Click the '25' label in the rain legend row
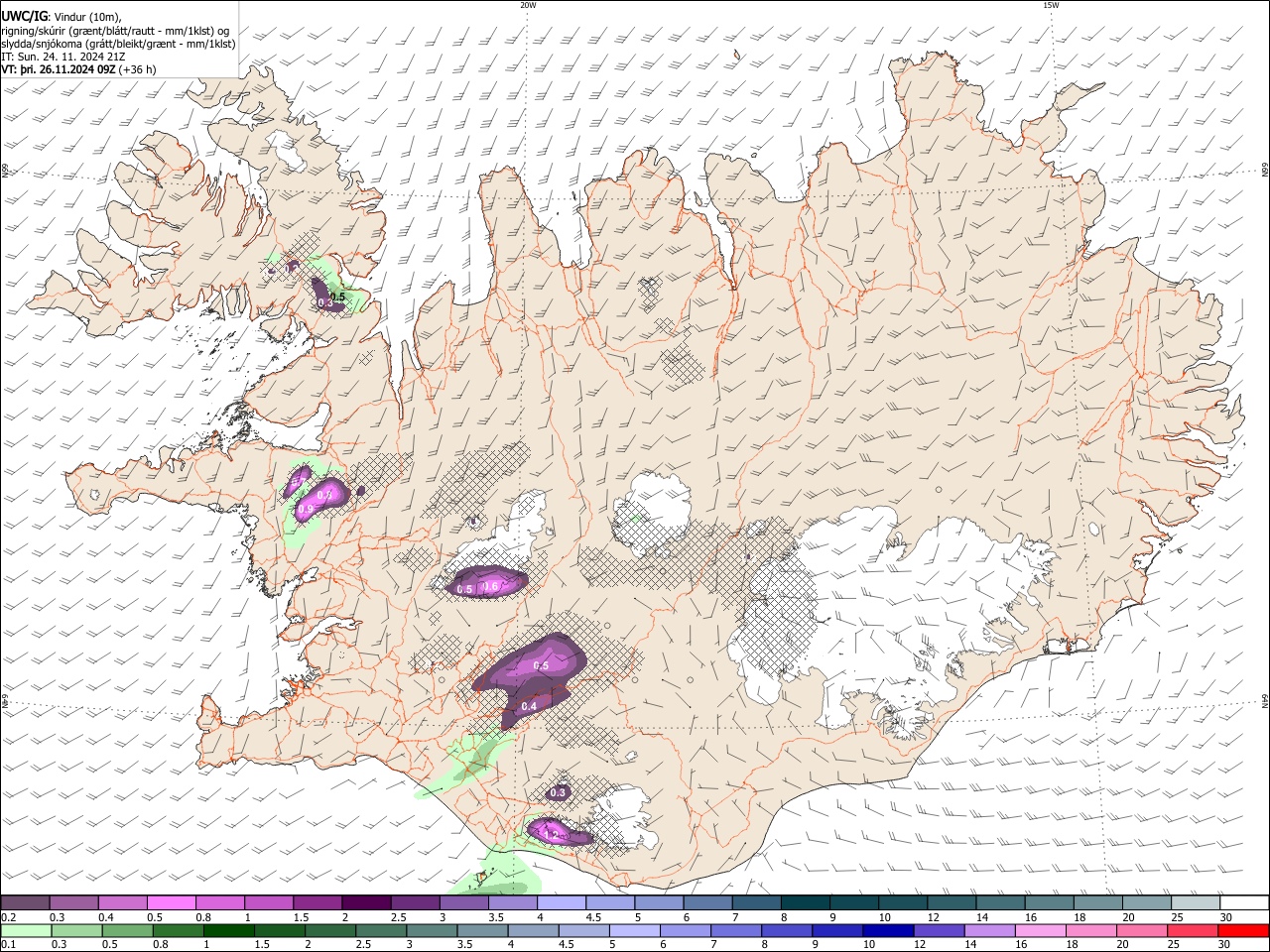The width and height of the screenshot is (1270, 952). [1176, 945]
